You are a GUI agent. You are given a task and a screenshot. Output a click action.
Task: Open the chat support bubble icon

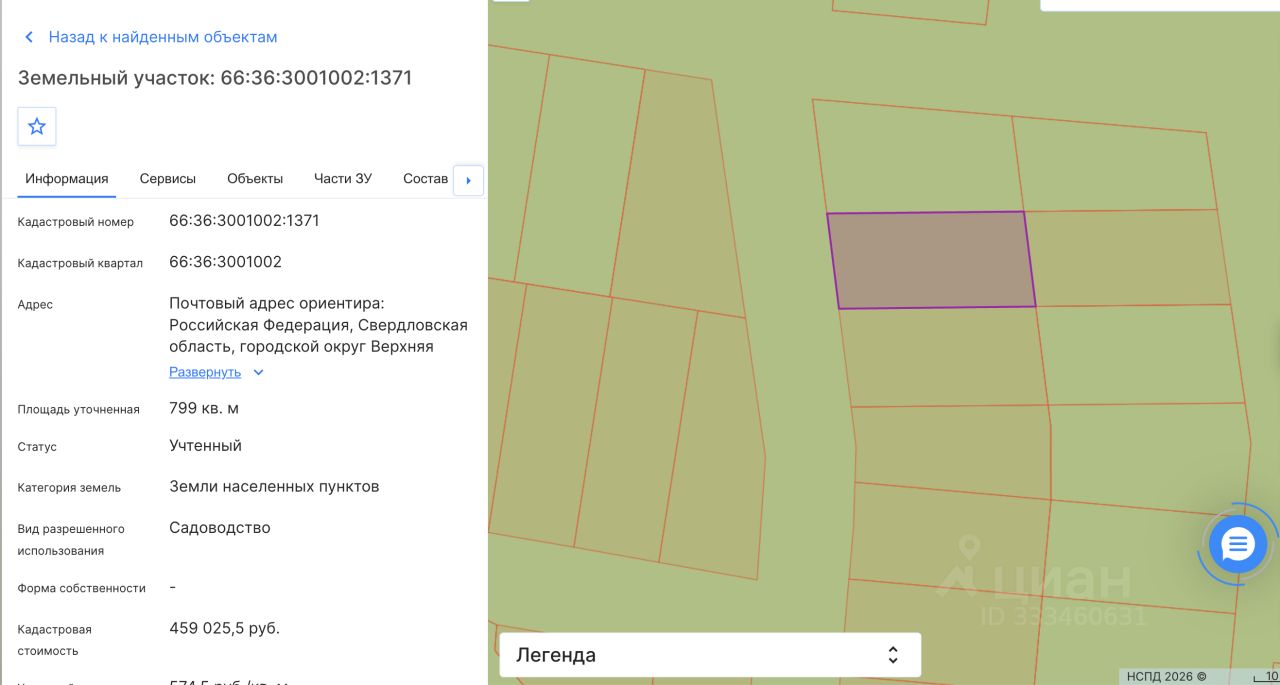coord(1238,545)
